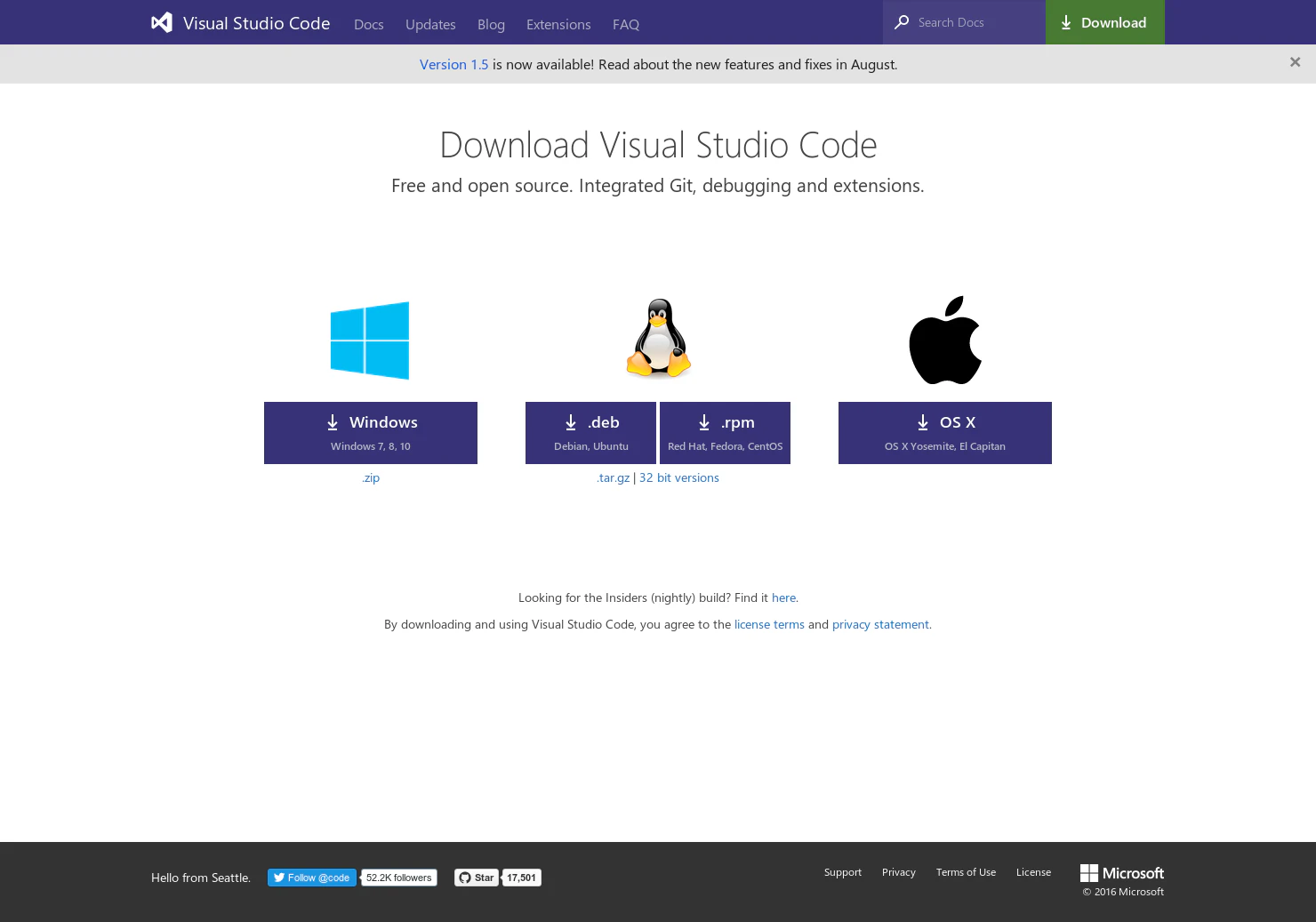Click the green Download button in header

point(1105,22)
